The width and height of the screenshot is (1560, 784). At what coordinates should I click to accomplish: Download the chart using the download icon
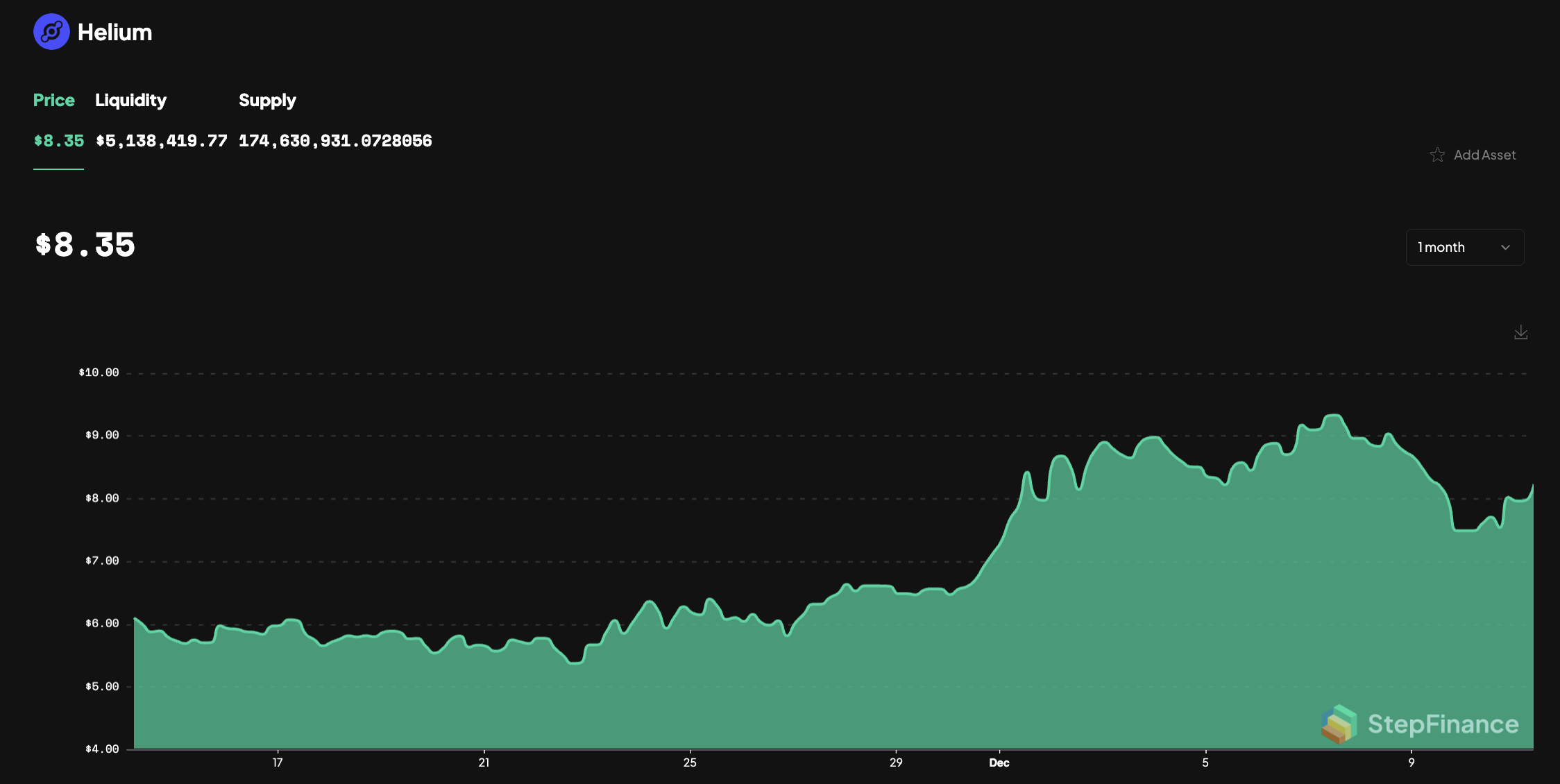pyautogui.click(x=1520, y=332)
